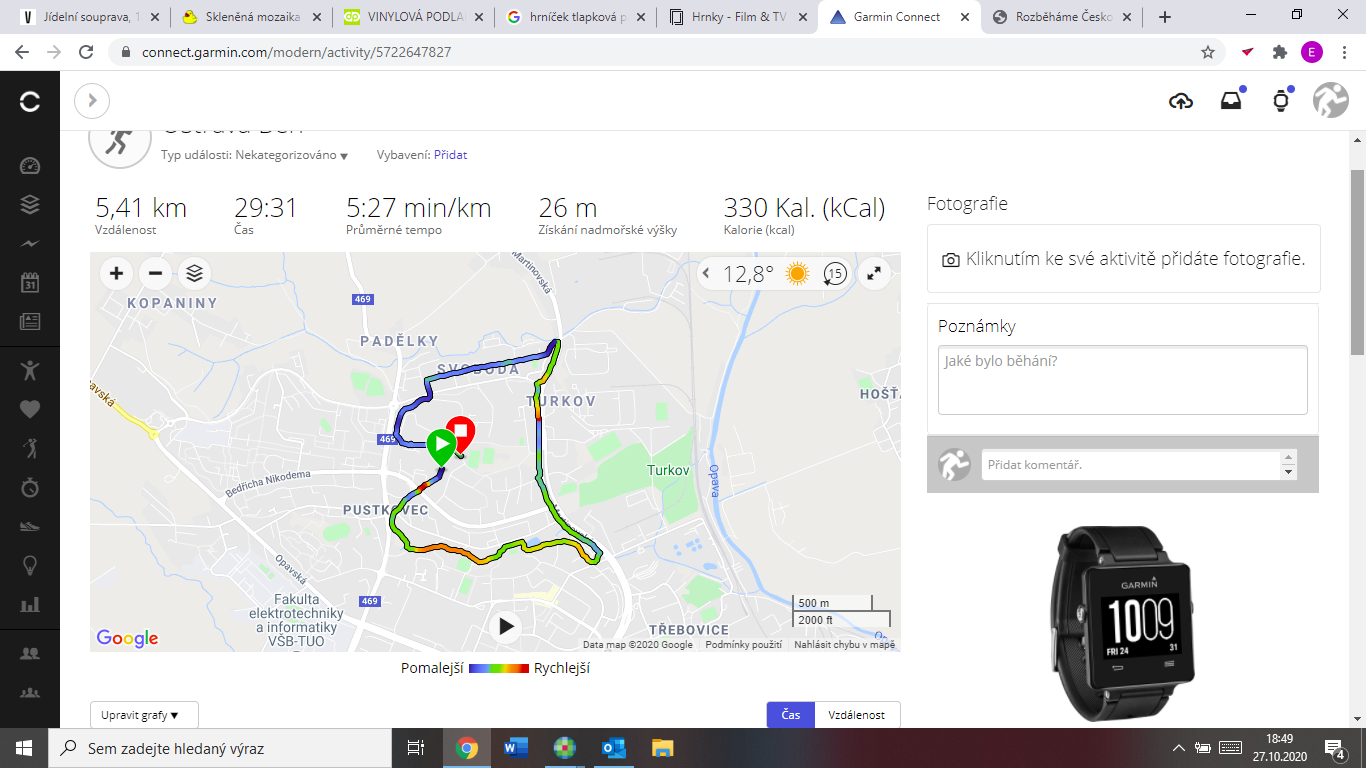Zoom in the map with plus button
The width and height of the screenshot is (1366, 768).
(x=117, y=273)
